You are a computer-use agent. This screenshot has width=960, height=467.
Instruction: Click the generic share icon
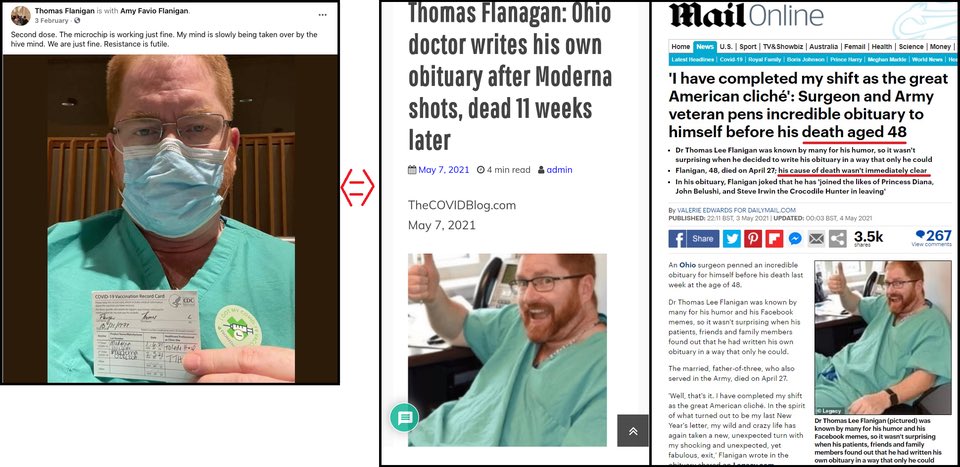(838, 239)
